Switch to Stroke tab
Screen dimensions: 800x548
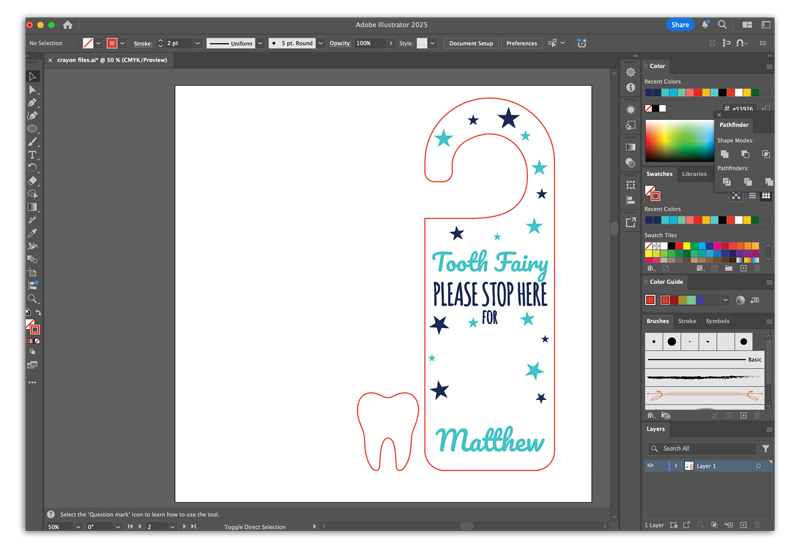[687, 321]
